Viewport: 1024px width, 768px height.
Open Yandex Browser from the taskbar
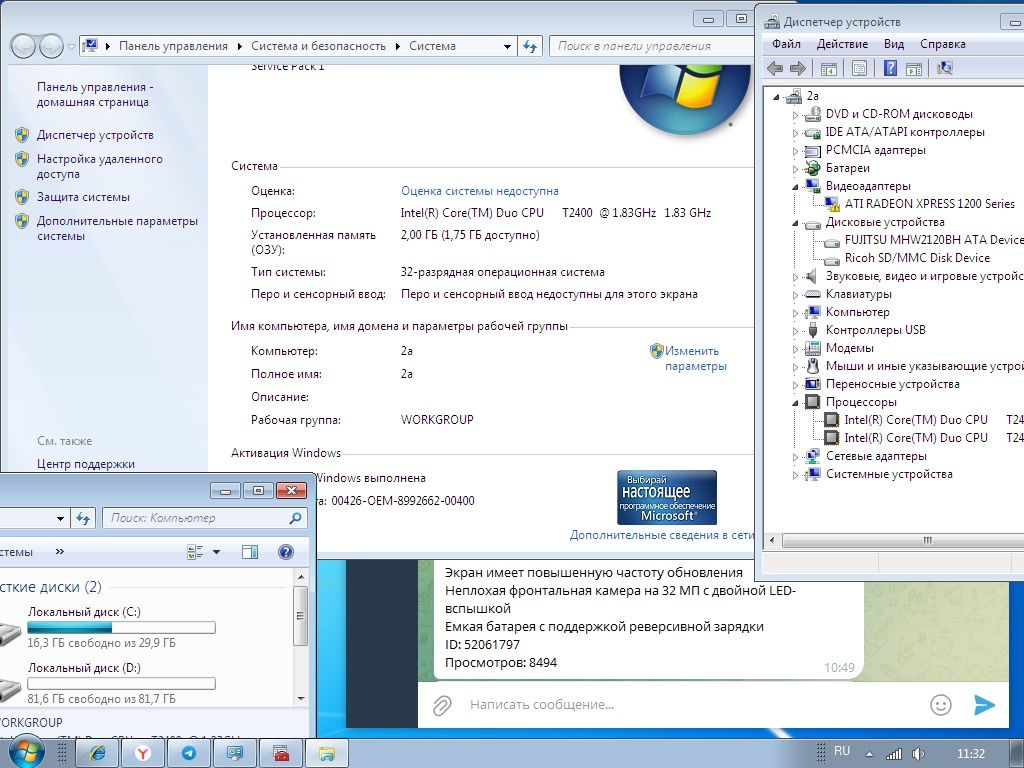coord(144,754)
